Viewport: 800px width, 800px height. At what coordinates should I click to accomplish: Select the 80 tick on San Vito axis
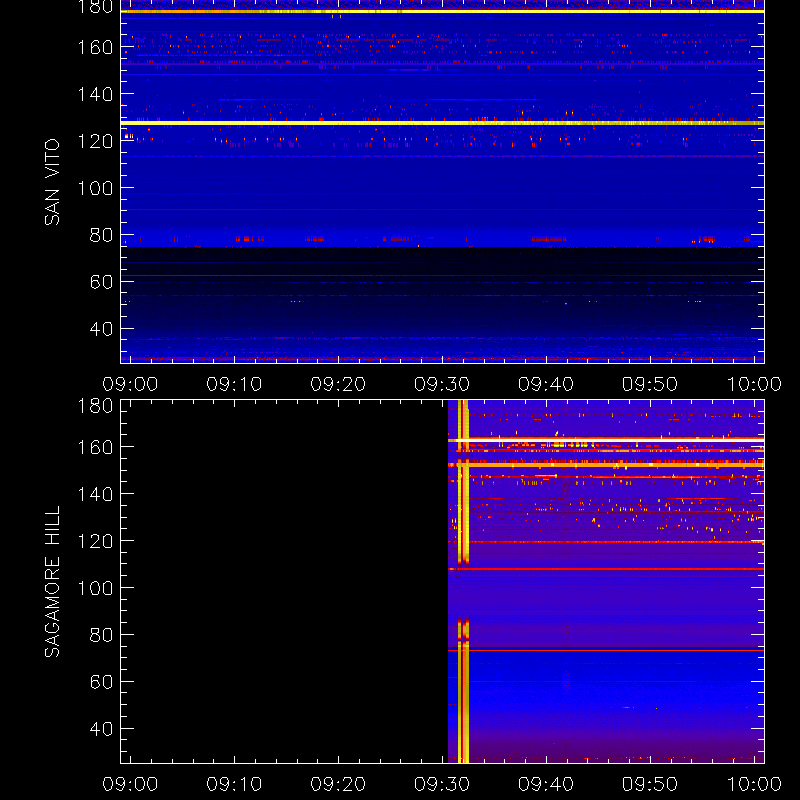(x=101, y=235)
